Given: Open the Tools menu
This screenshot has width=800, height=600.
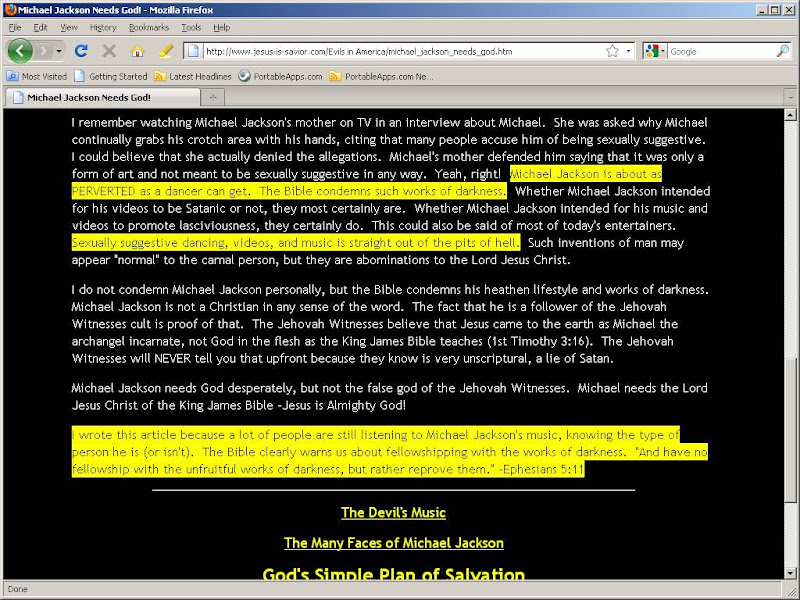Looking at the screenshot, I should 191,28.
